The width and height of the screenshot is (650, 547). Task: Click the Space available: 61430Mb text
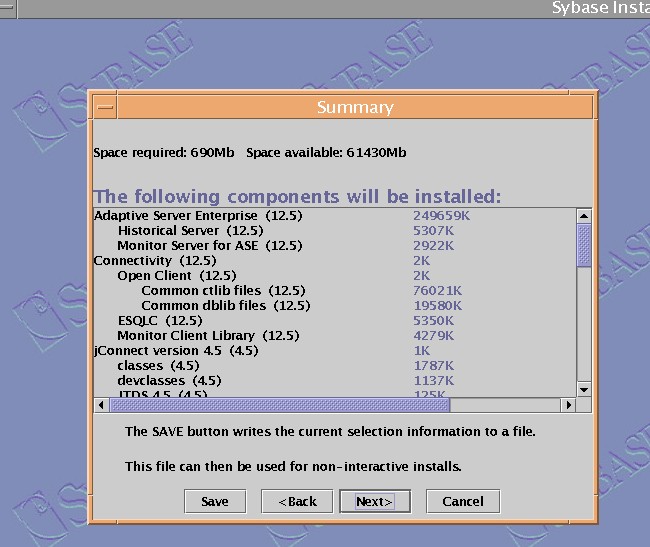(x=326, y=152)
